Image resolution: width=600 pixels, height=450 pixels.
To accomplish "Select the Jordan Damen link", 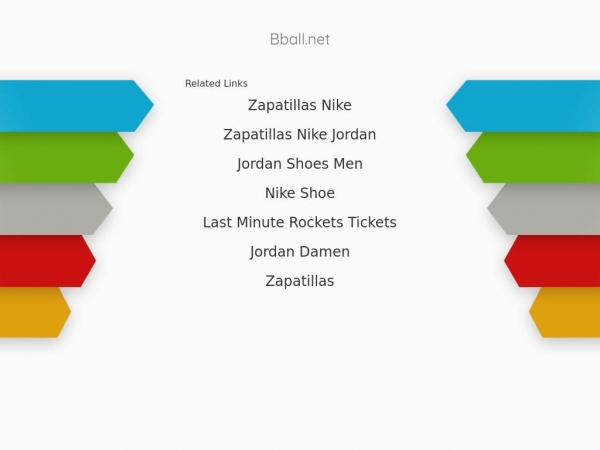I will tap(300, 252).
